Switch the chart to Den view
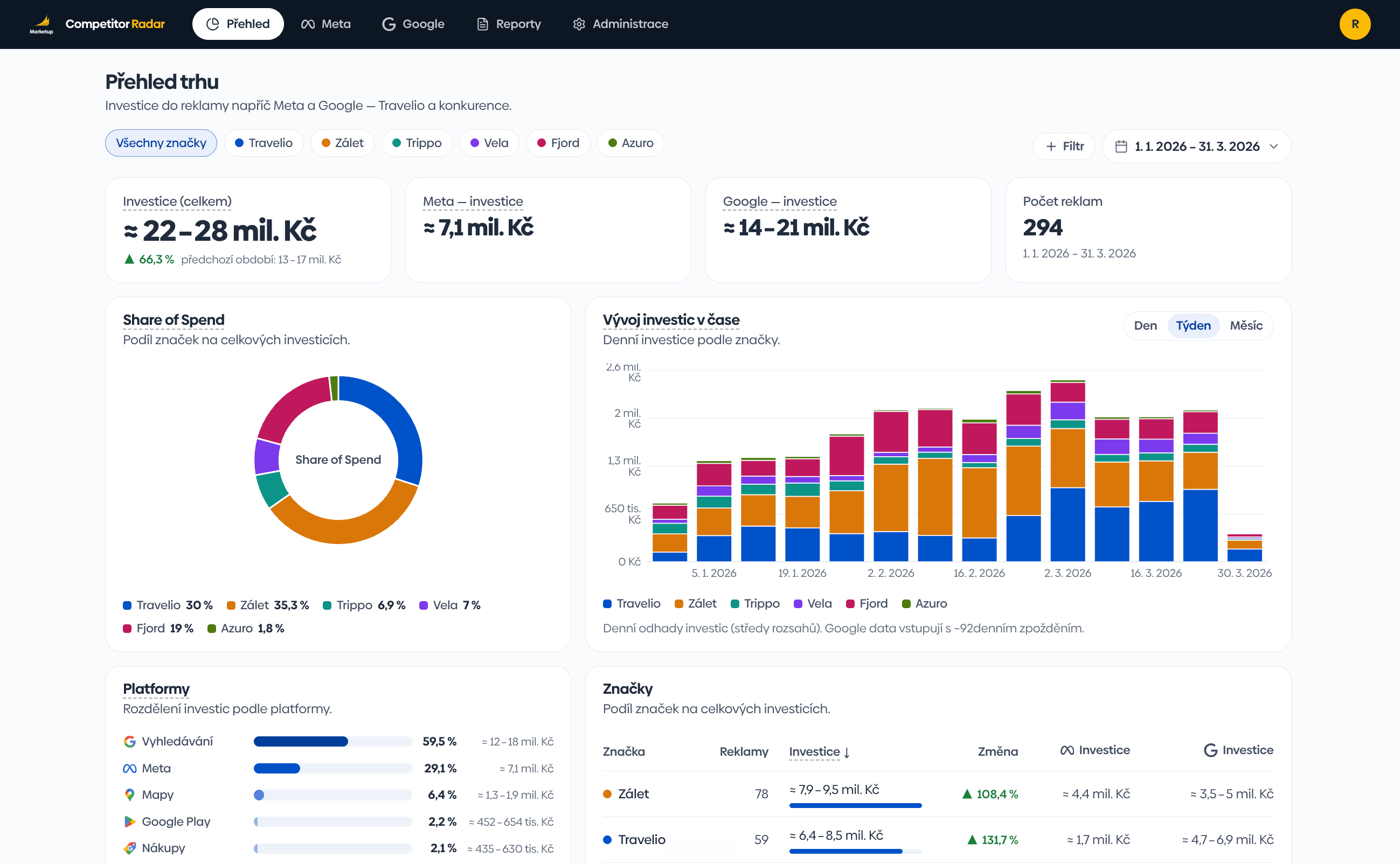This screenshot has width=1400, height=864. (1145, 326)
